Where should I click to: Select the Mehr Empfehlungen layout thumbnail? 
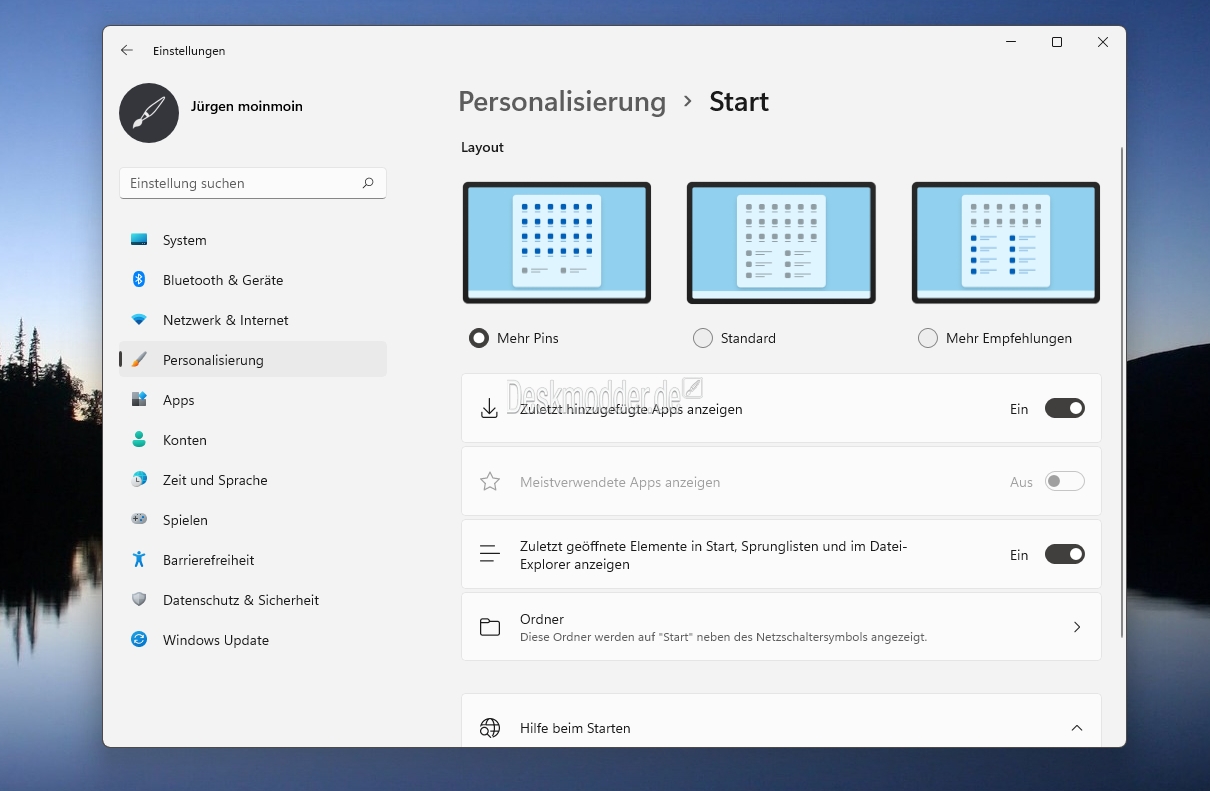click(x=1006, y=242)
